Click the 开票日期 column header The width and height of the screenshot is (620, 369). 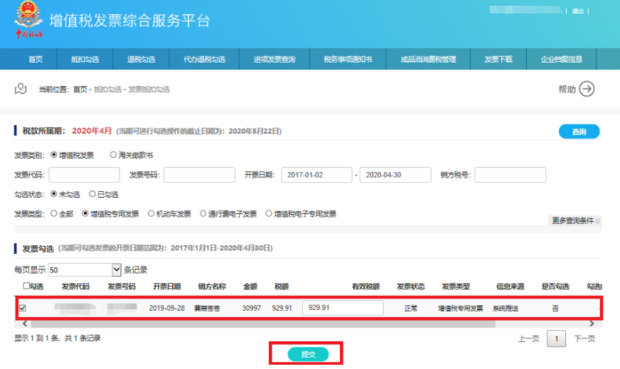tap(167, 286)
